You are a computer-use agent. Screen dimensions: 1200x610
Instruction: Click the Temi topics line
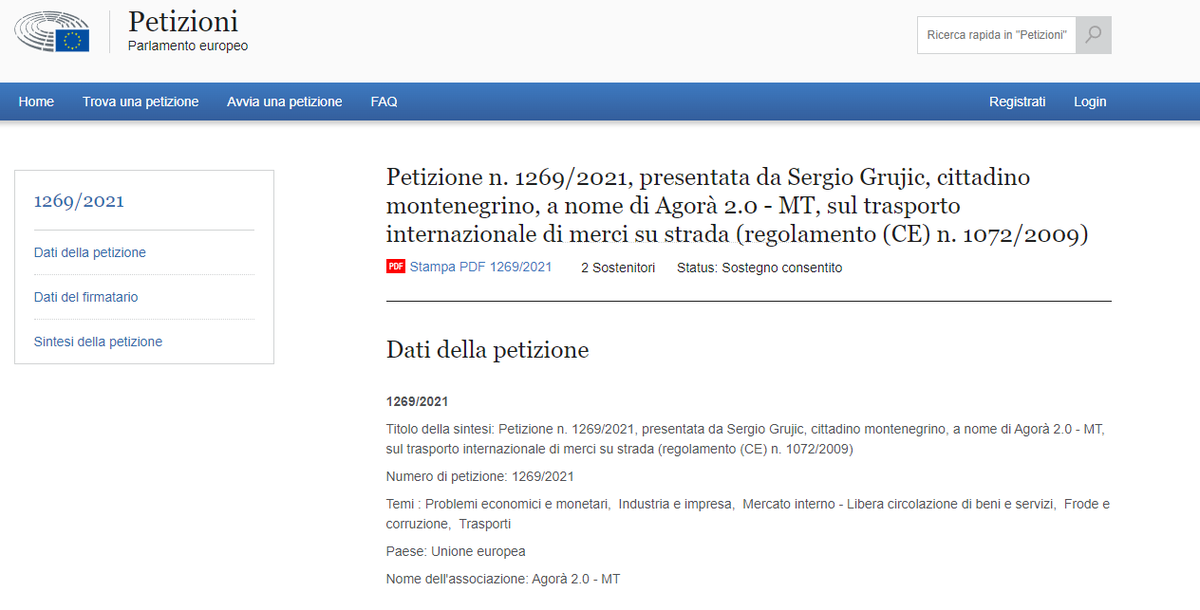tap(748, 514)
